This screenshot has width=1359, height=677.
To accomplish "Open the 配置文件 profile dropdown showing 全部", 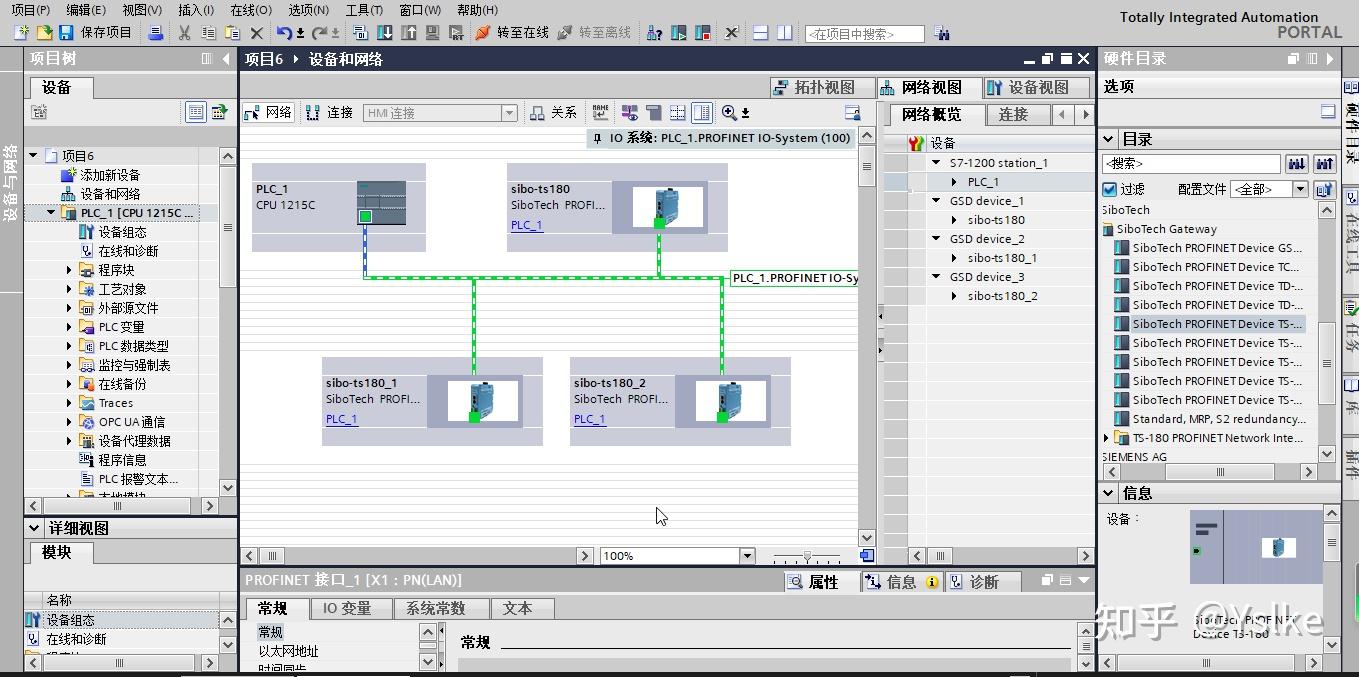I will click(x=1300, y=189).
